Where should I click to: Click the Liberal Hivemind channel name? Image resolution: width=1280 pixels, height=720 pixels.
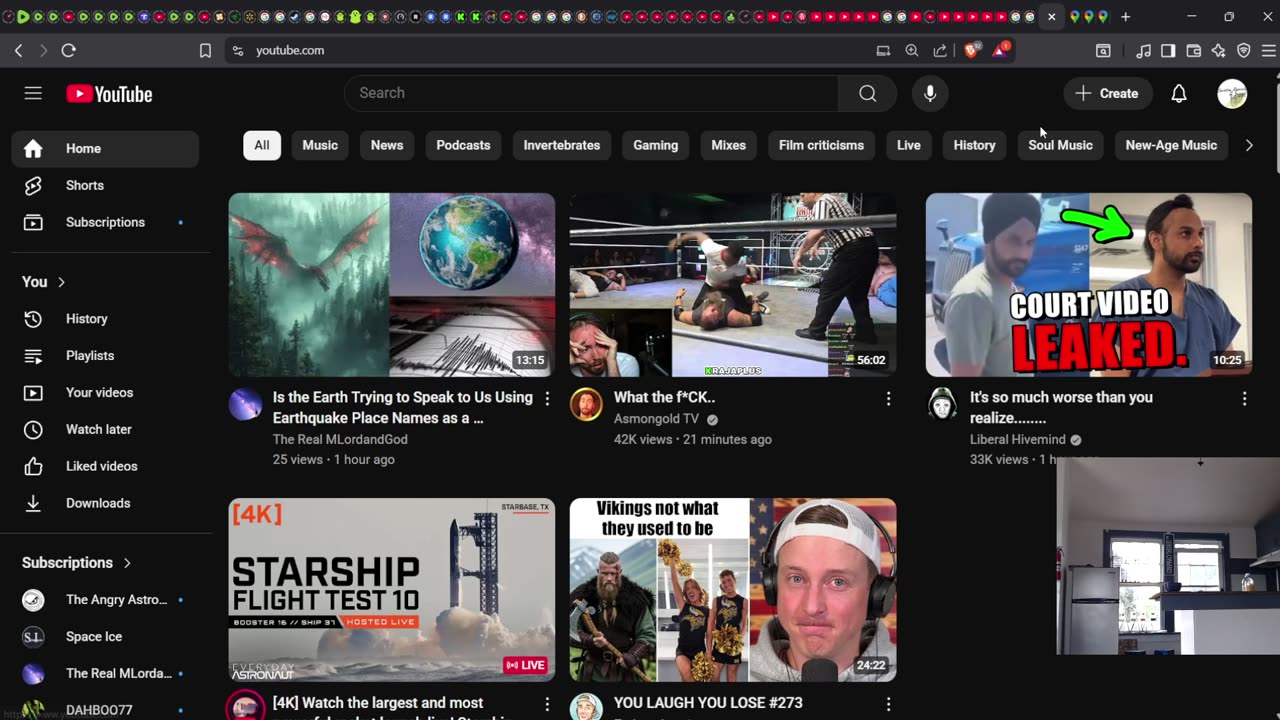click(x=1017, y=439)
